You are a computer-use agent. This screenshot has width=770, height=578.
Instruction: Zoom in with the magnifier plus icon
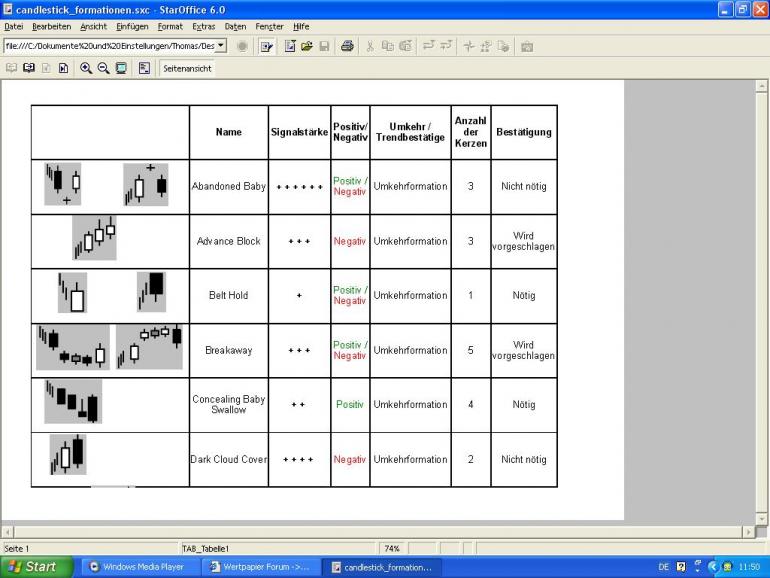[x=86, y=68]
